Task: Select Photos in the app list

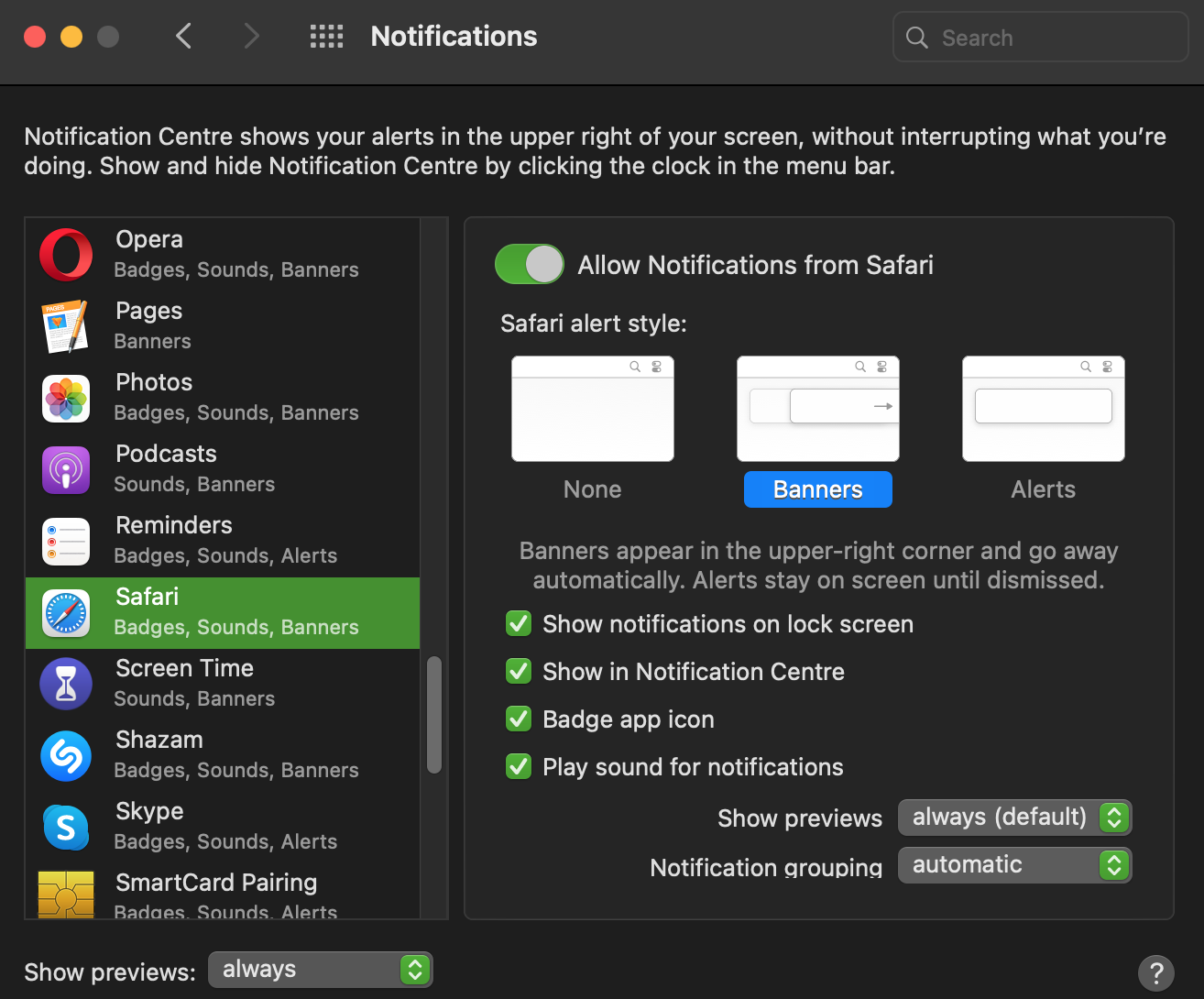Action: click(223, 398)
